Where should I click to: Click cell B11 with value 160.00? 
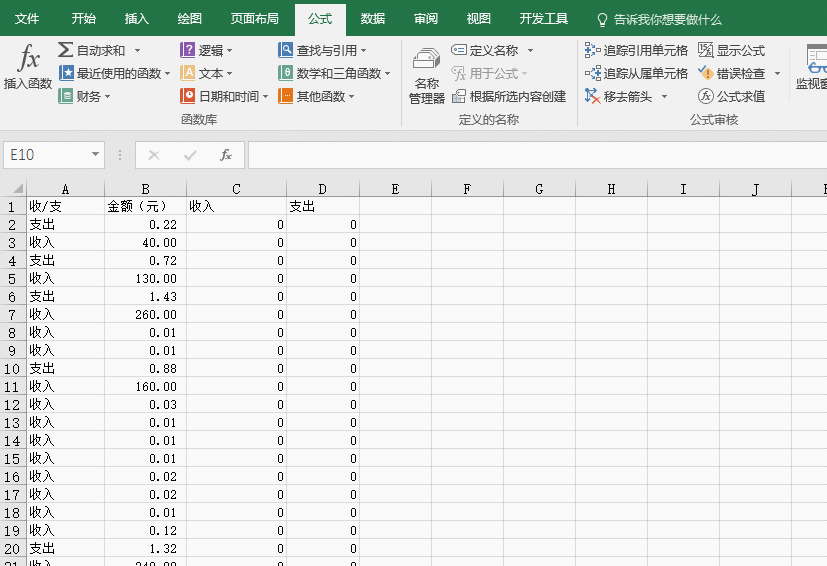(146, 387)
